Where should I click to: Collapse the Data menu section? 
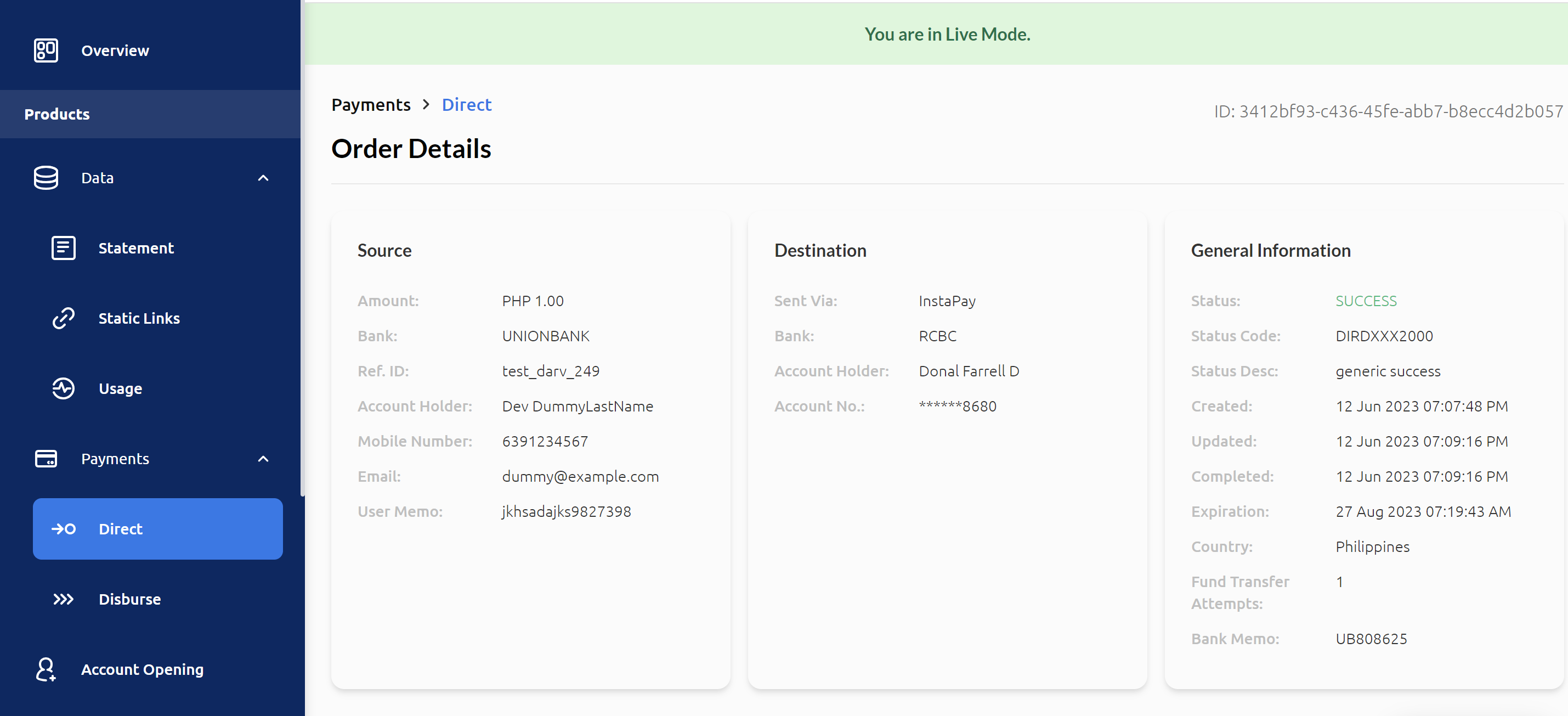(x=263, y=178)
